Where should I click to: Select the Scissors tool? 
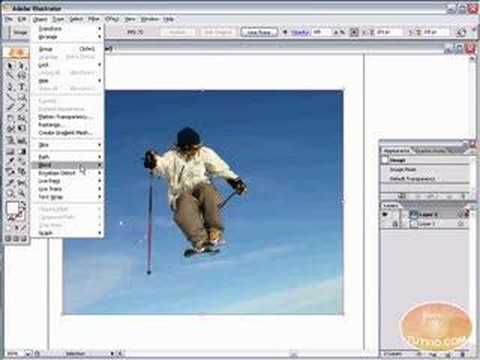(22, 183)
